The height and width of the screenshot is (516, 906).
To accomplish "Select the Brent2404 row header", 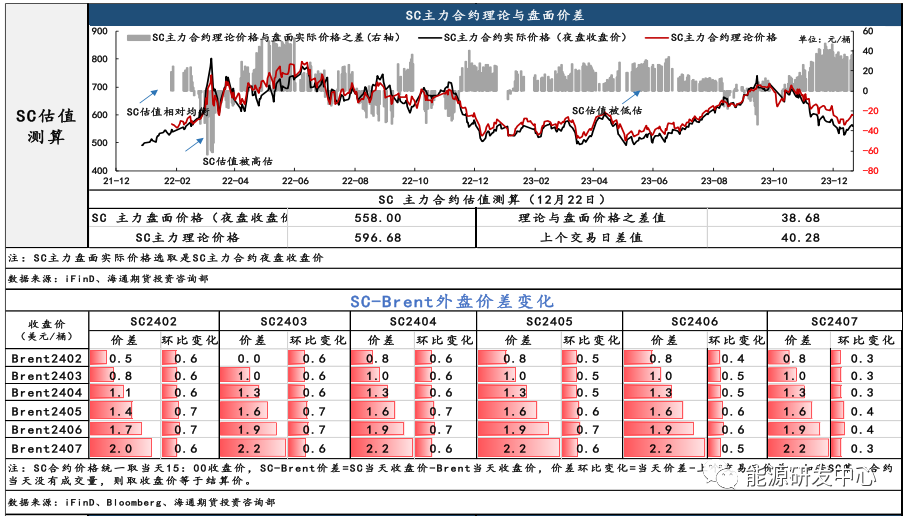I will [x=47, y=393].
